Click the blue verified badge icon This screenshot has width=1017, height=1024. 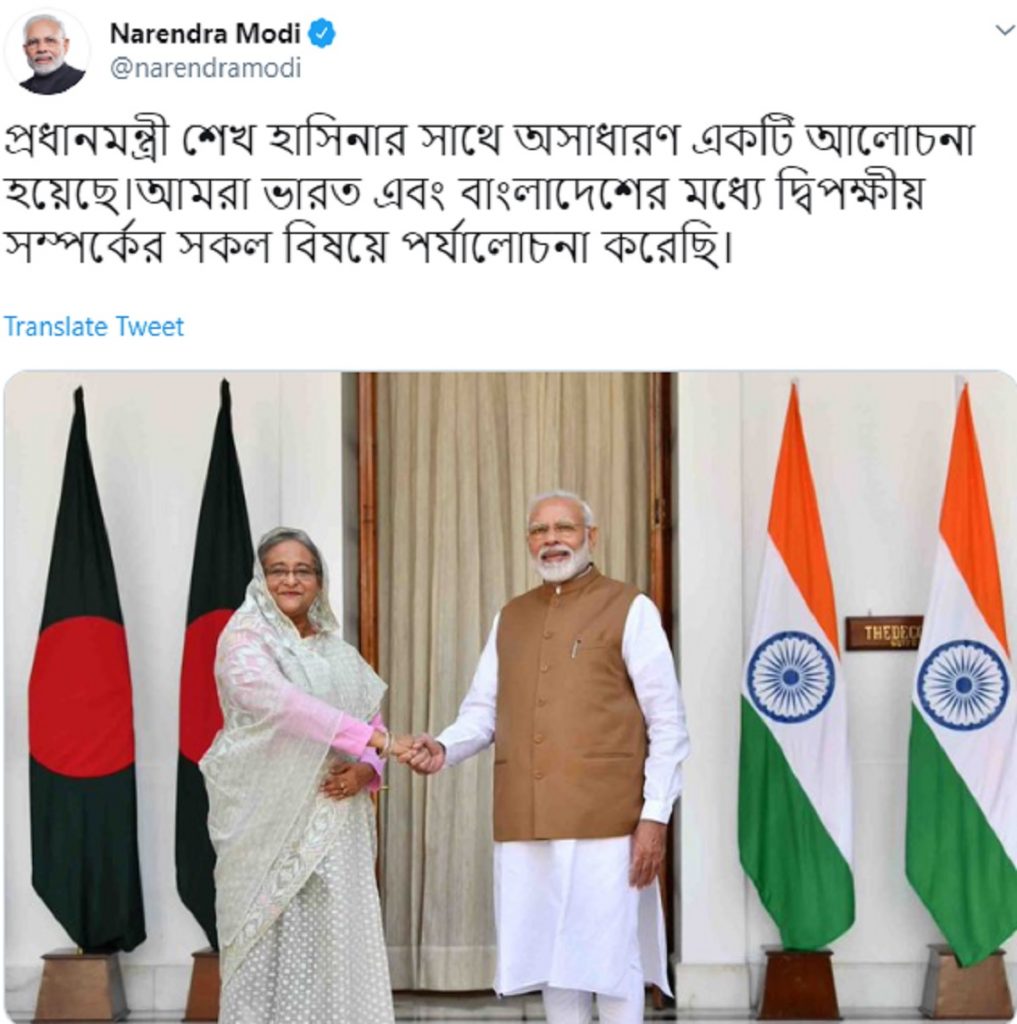point(321,34)
